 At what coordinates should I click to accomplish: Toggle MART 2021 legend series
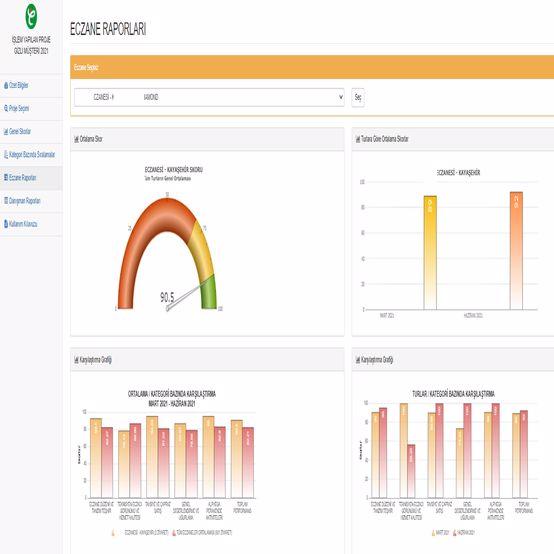point(438,532)
